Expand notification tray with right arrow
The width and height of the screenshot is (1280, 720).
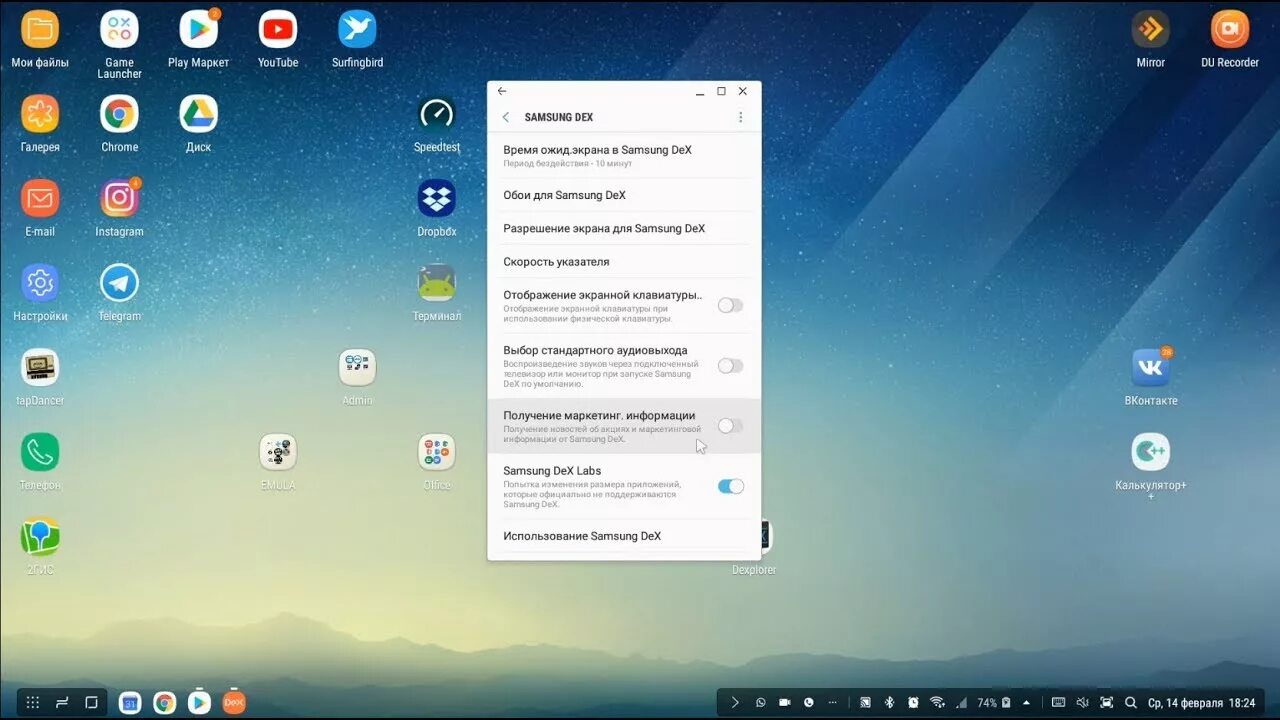coord(736,703)
